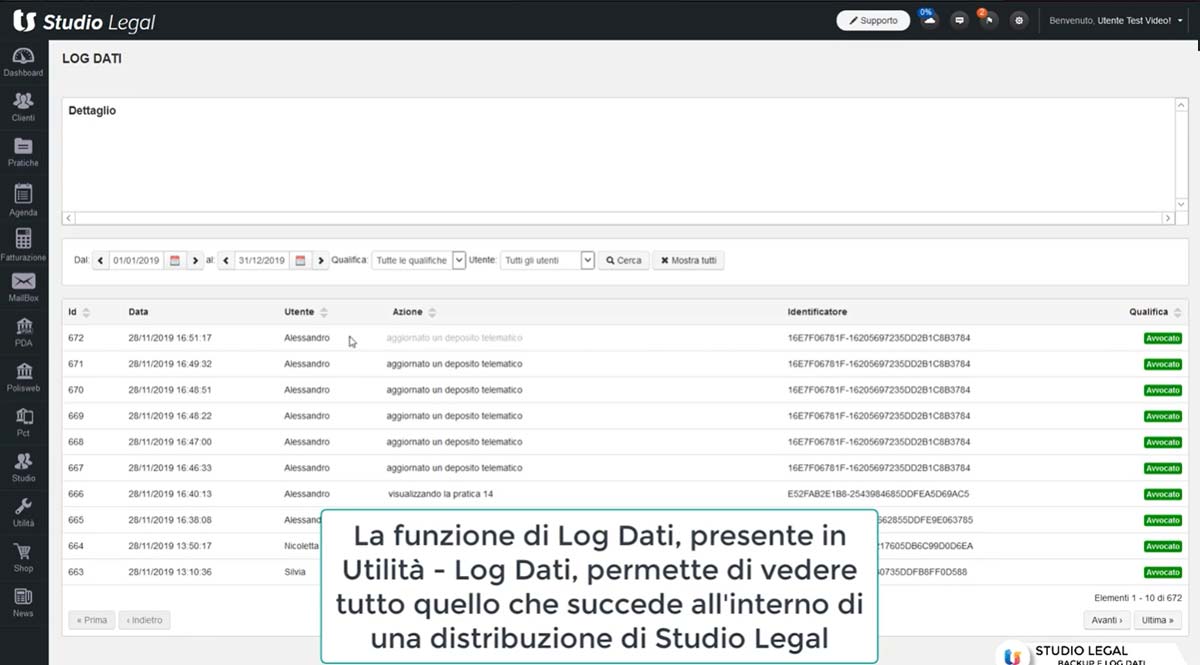Image resolution: width=1200 pixels, height=665 pixels.
Task: Open the Pct section
Action: (23, 423)
